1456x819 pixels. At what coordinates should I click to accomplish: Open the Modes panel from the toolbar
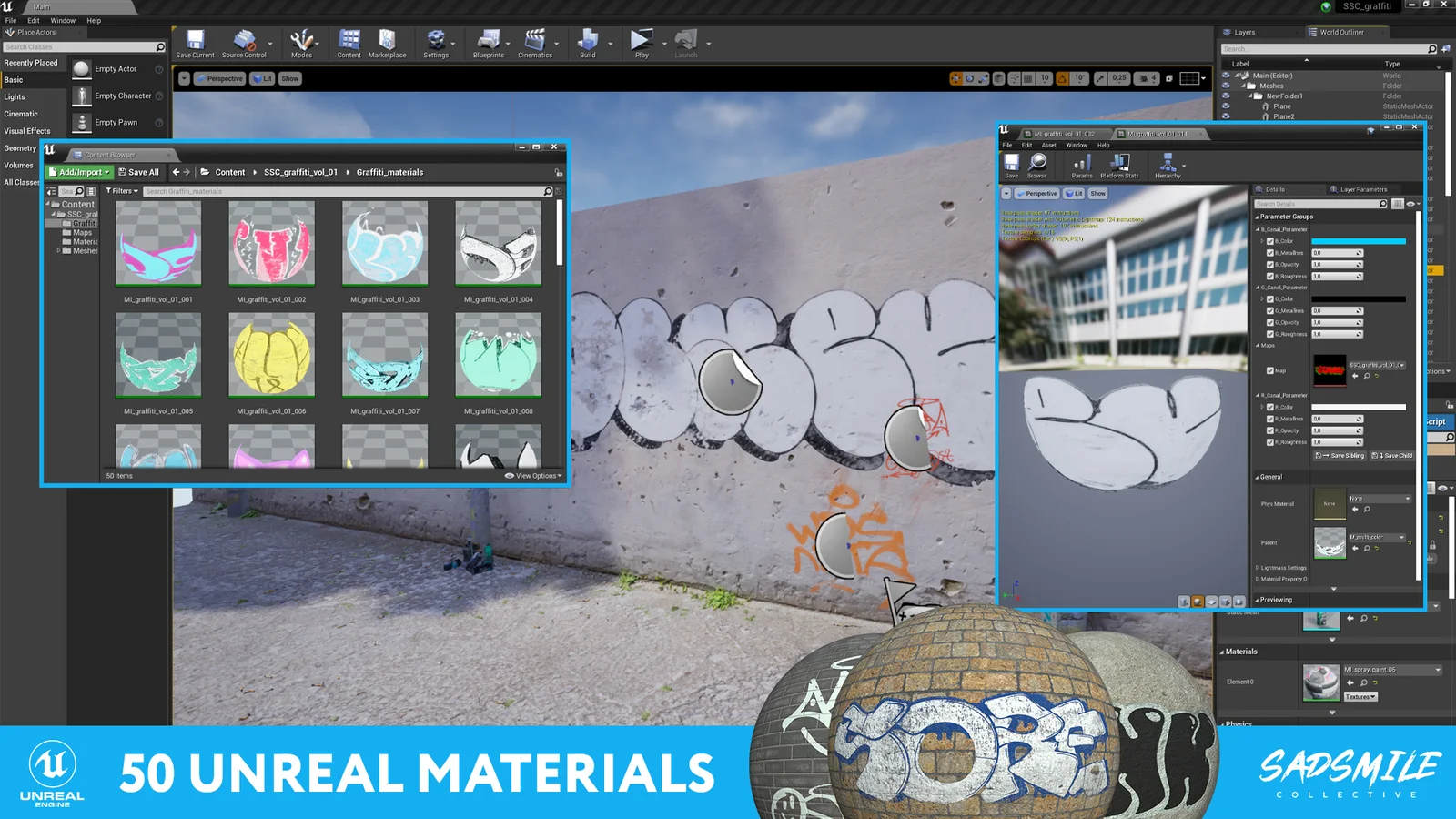300,42
